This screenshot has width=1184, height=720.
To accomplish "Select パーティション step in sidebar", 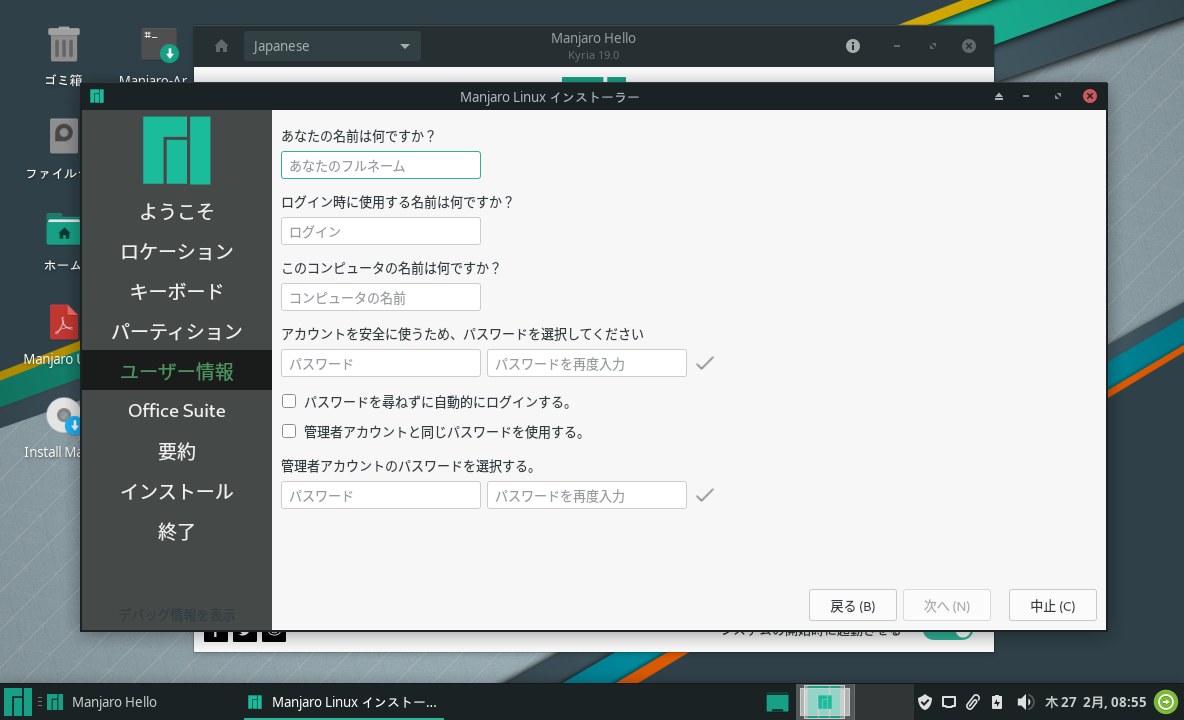I will click(x=177, y=331).
